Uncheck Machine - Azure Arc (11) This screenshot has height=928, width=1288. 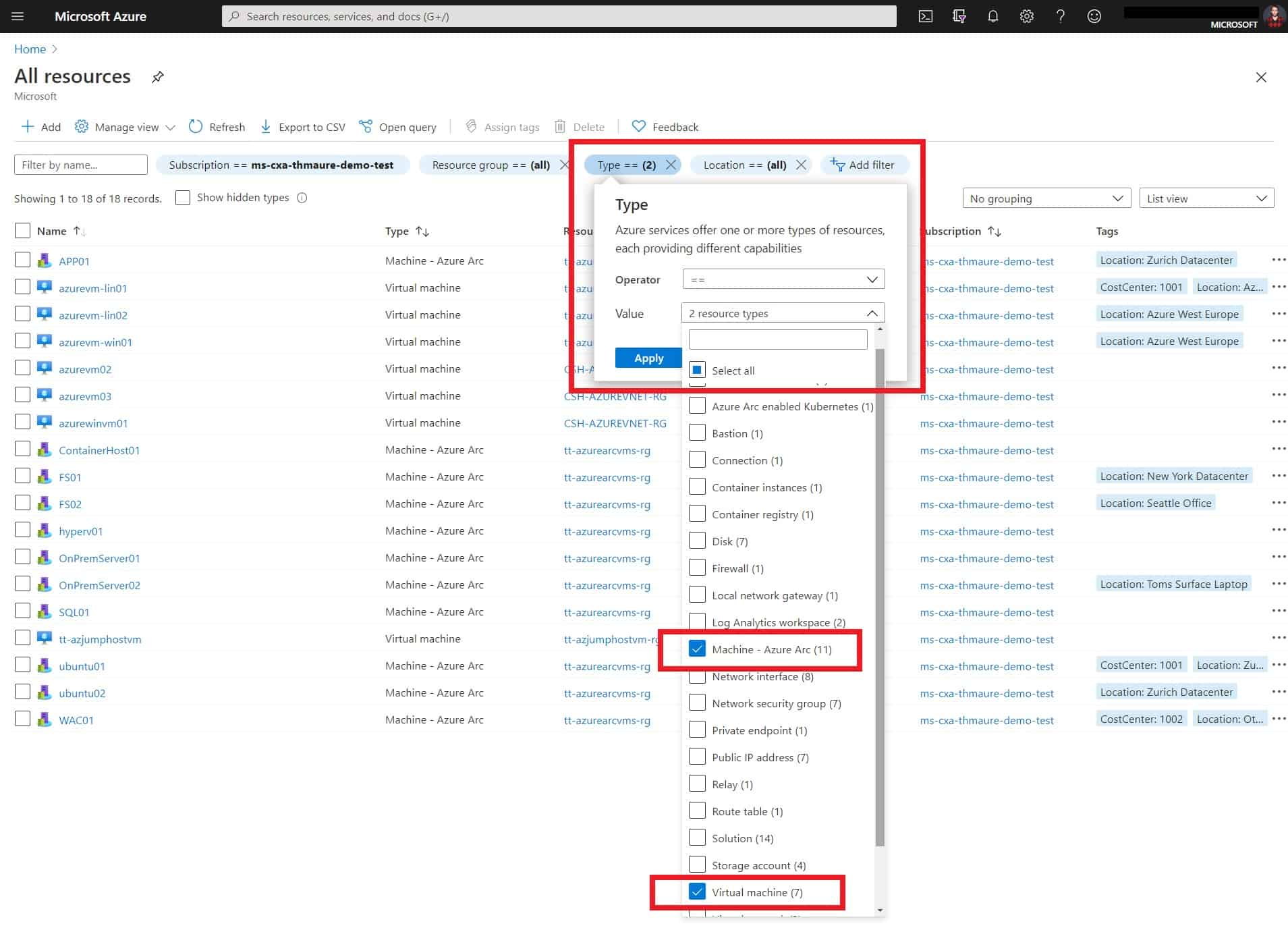click(697, 649)
